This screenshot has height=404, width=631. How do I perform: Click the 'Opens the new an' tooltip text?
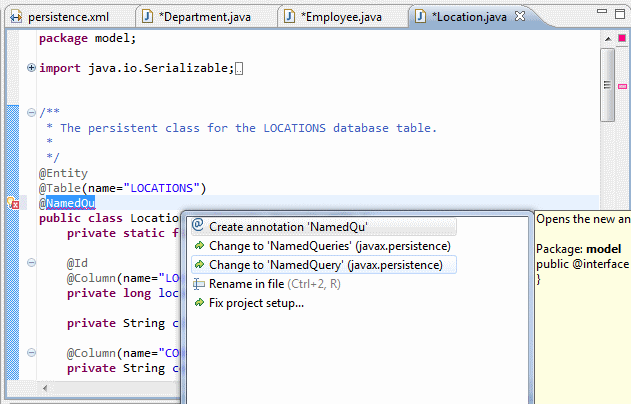click(583, 219)
